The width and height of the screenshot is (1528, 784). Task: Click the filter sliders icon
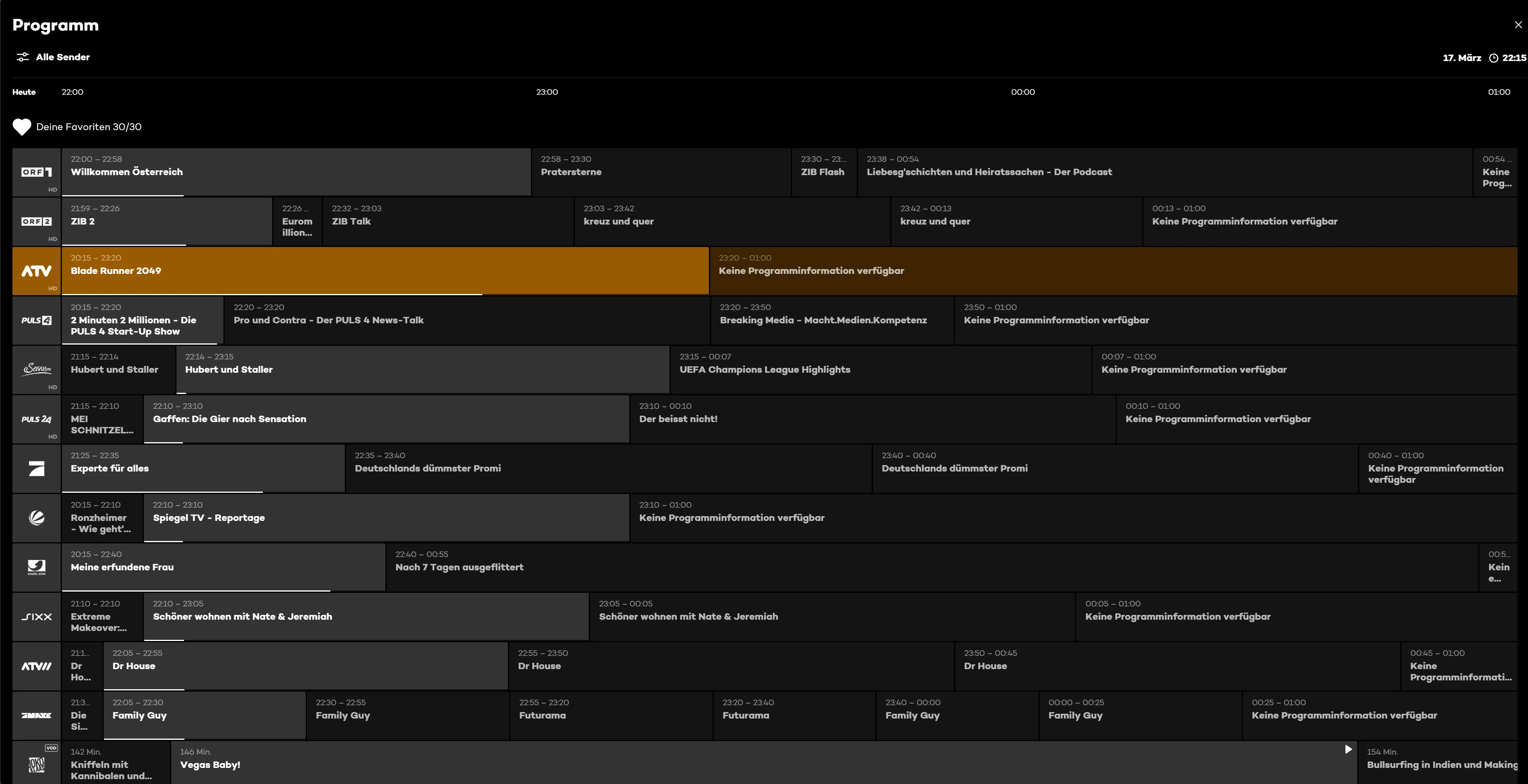click(23, 57)
